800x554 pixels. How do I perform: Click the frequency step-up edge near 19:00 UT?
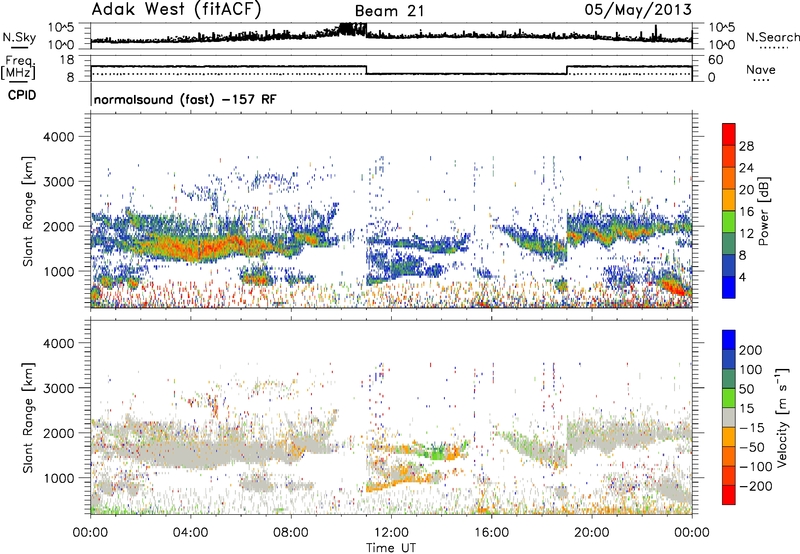(567, 70)
